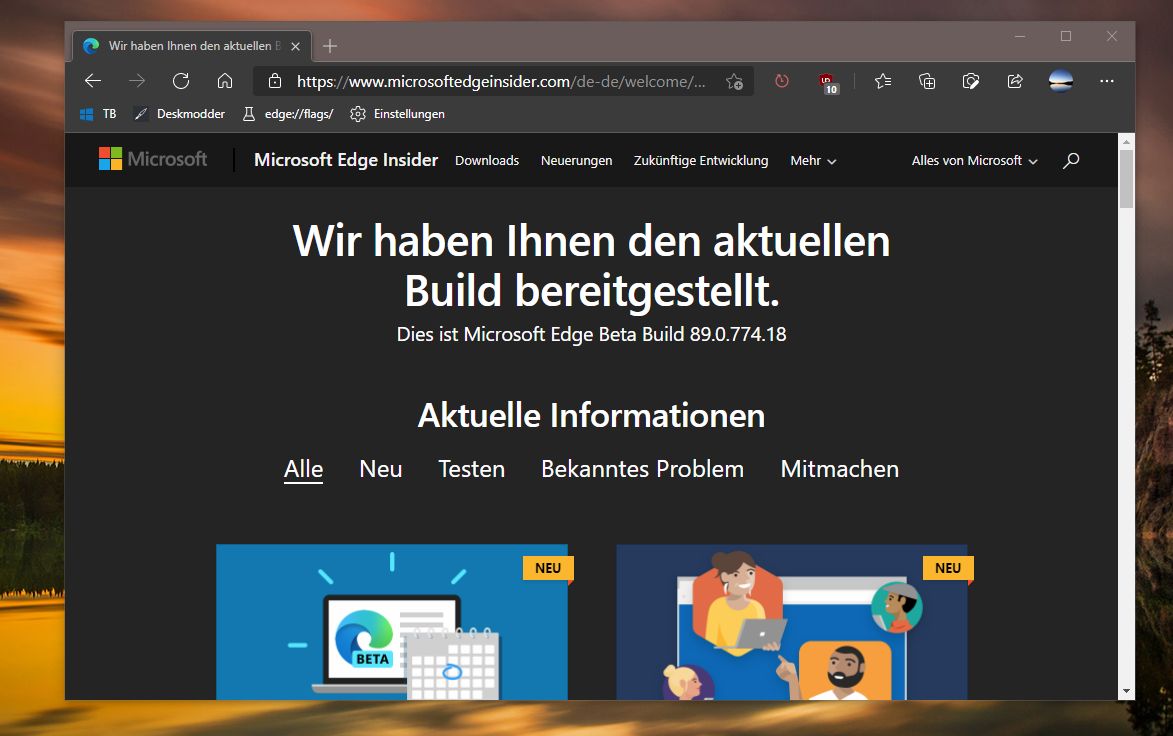Select the Bekanntes Problem filter tab
1173x736 pixels.
click(643, 469)
